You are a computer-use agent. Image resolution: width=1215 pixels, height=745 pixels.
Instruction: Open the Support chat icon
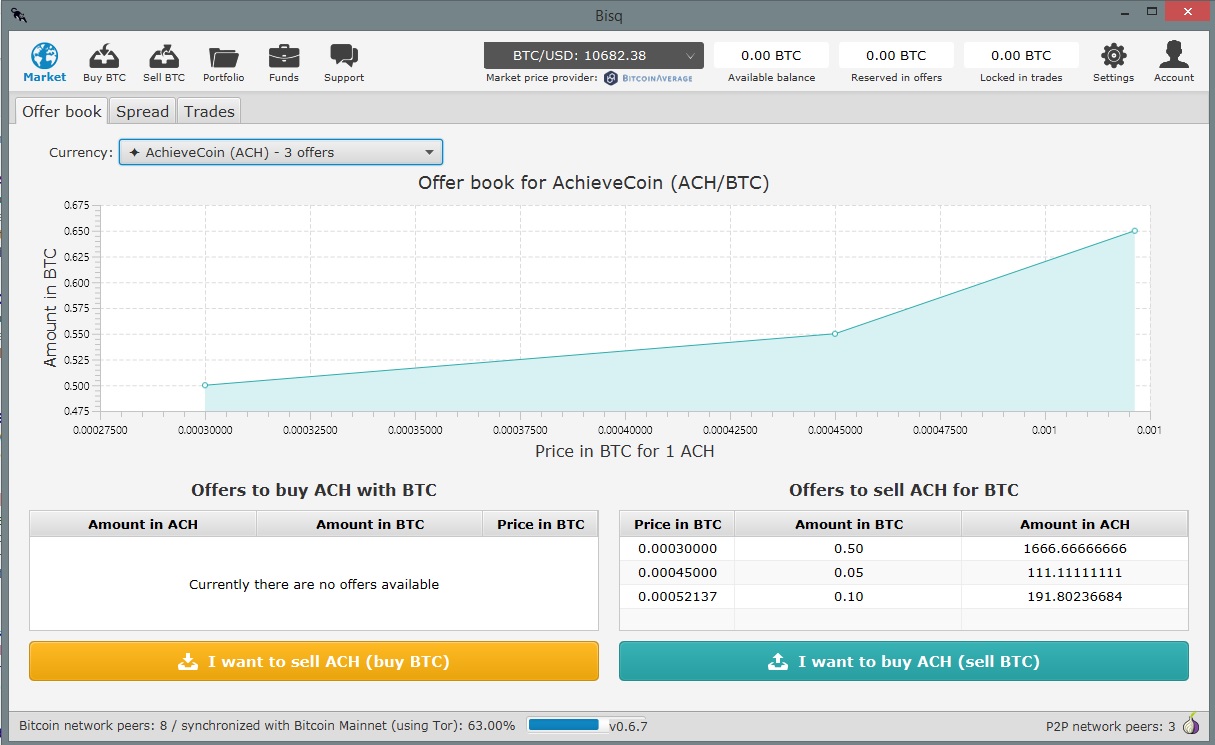click(x=344, y=62)
